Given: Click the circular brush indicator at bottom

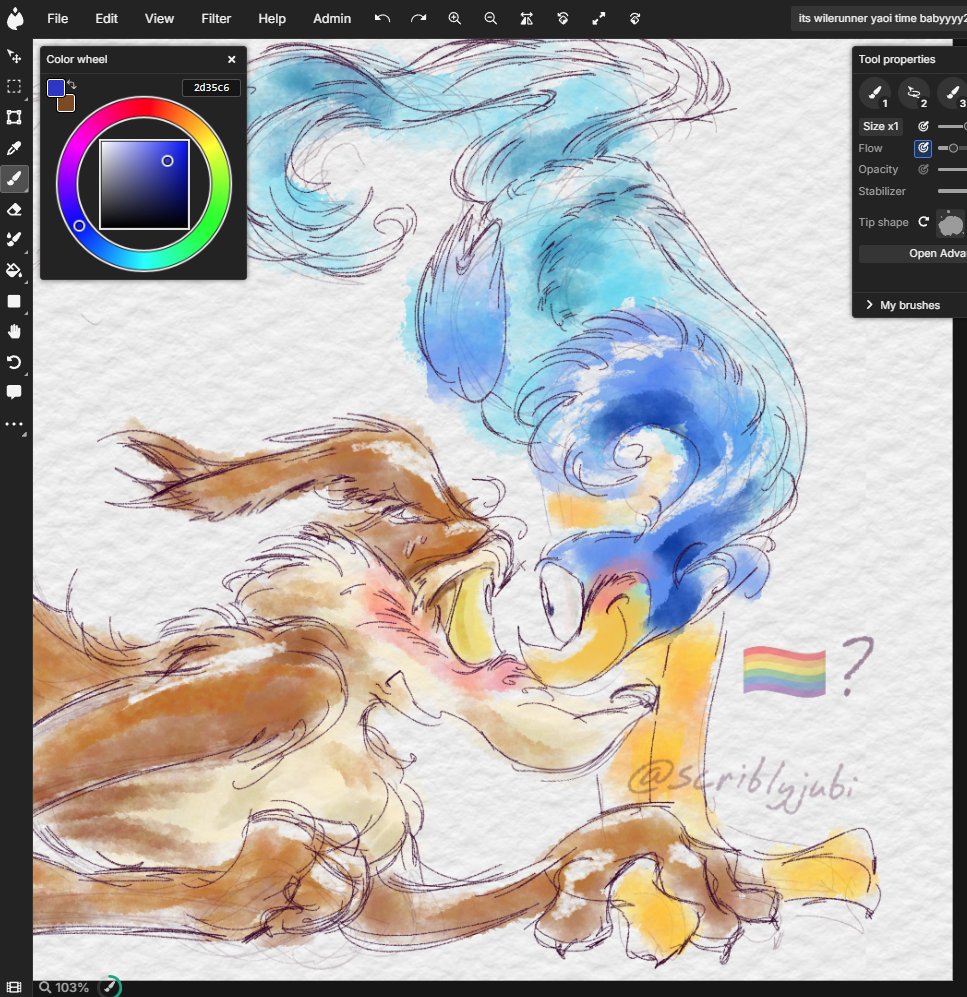Looking at the screenshot, I should pos(110,986).
